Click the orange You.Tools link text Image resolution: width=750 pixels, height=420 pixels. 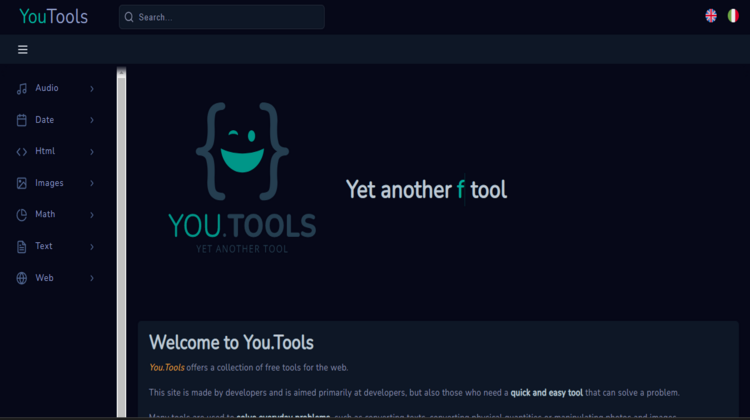[166, 367]
